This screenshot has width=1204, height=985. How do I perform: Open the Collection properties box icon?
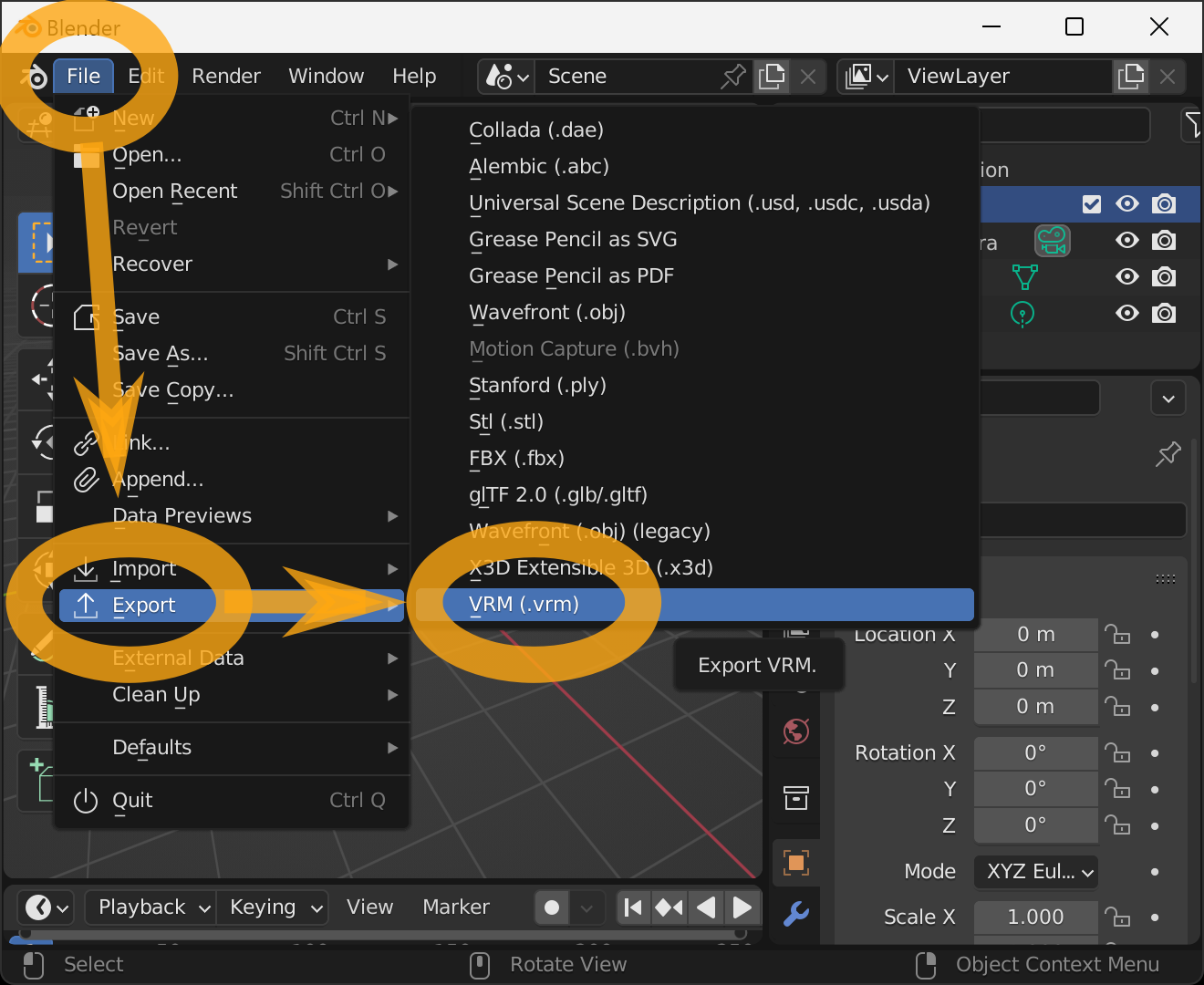tap(796, 798)
